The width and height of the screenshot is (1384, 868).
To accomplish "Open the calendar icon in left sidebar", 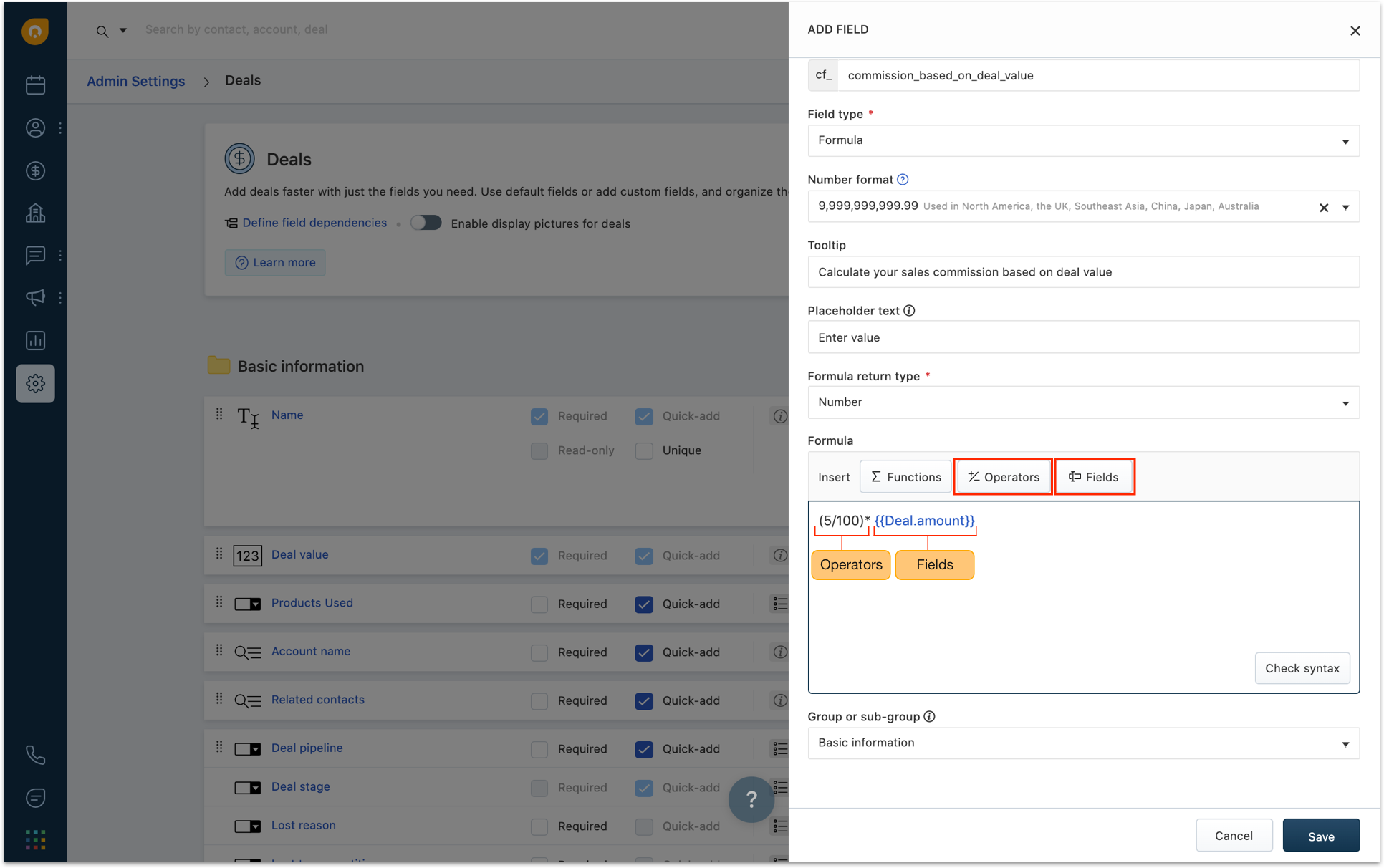I will point(35,85).
